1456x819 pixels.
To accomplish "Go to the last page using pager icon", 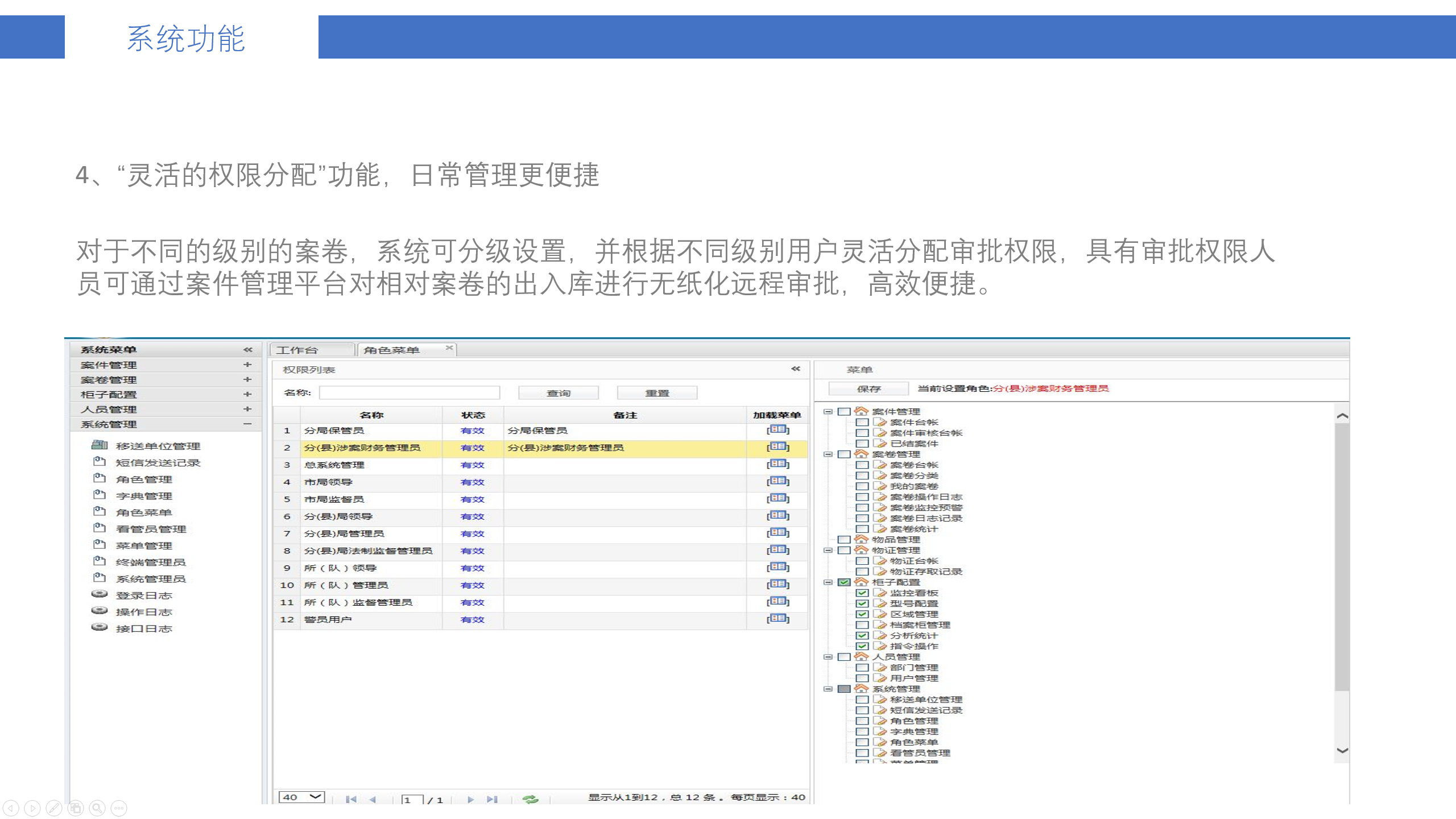I will [x=492, y=799].
